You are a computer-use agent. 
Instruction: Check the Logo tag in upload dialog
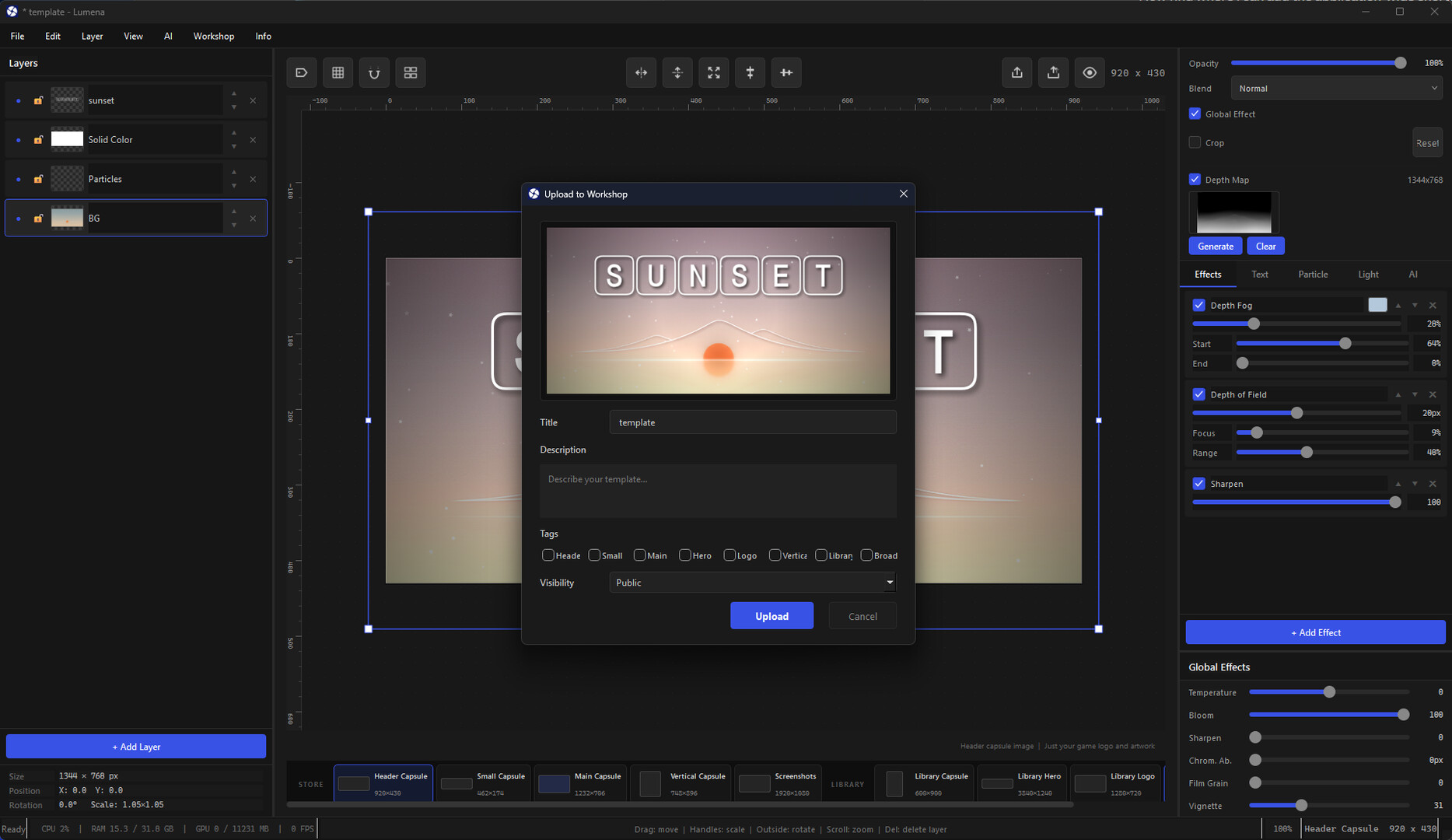[x=729, y=555]
